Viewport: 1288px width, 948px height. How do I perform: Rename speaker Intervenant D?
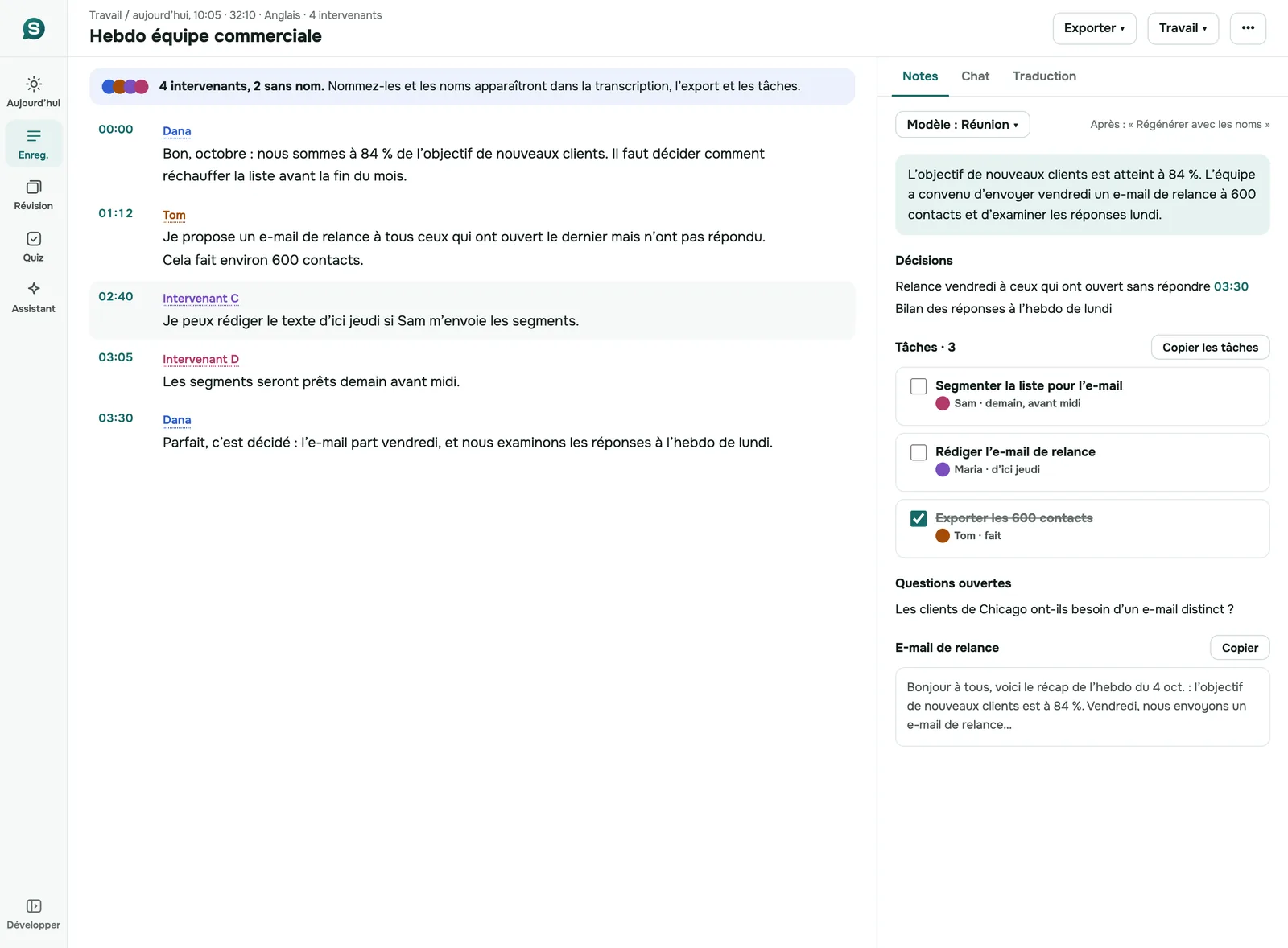(x=200, y=360)
